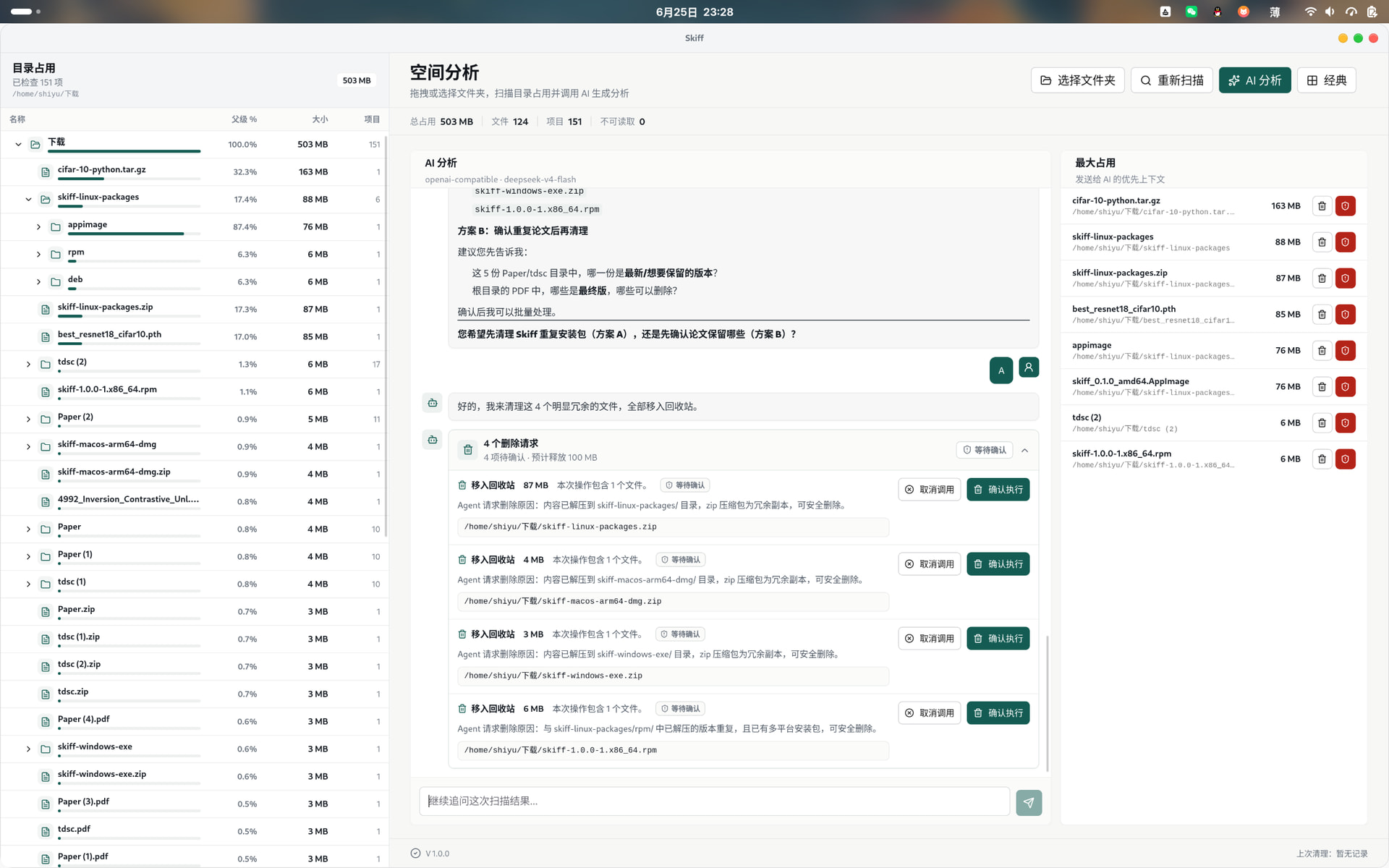This screenshot has width=1389, height=868.
Task: Click red shield button for best_resnet18_cifar10.pth
Action: (x=1345, y=315)
